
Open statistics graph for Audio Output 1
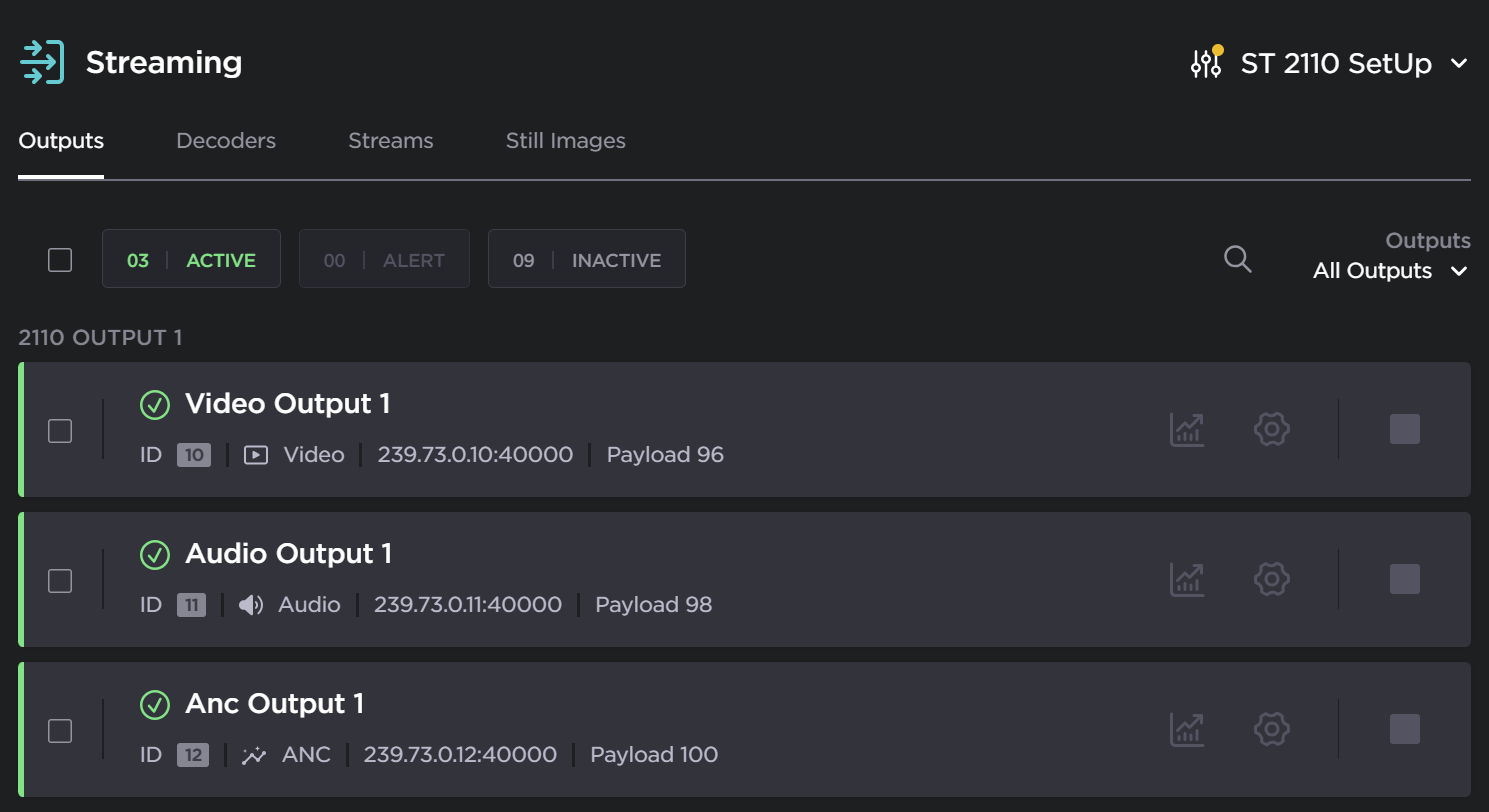[1187, 580]
